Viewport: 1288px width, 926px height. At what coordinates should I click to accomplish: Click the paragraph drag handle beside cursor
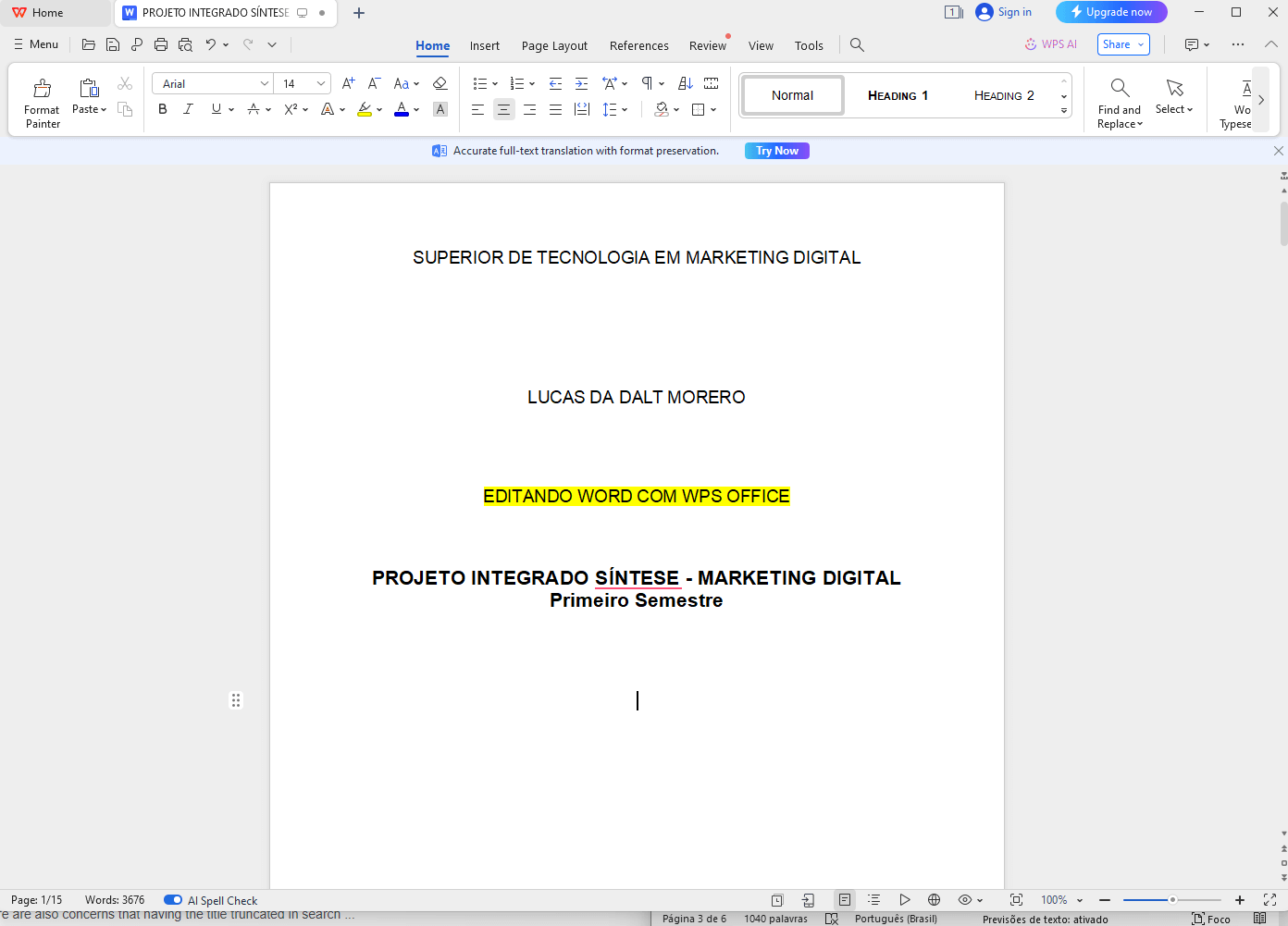236,700
